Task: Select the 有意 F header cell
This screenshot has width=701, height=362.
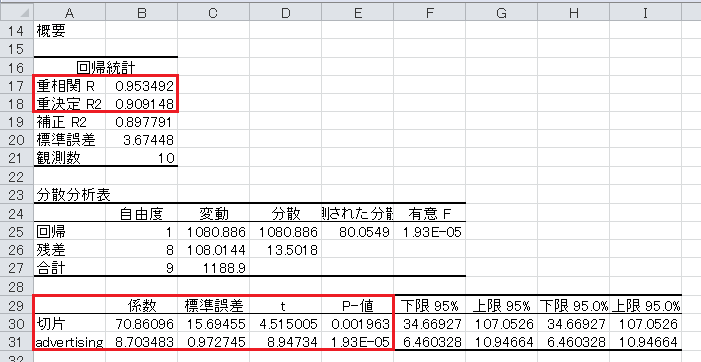Action: pos(430,214)
